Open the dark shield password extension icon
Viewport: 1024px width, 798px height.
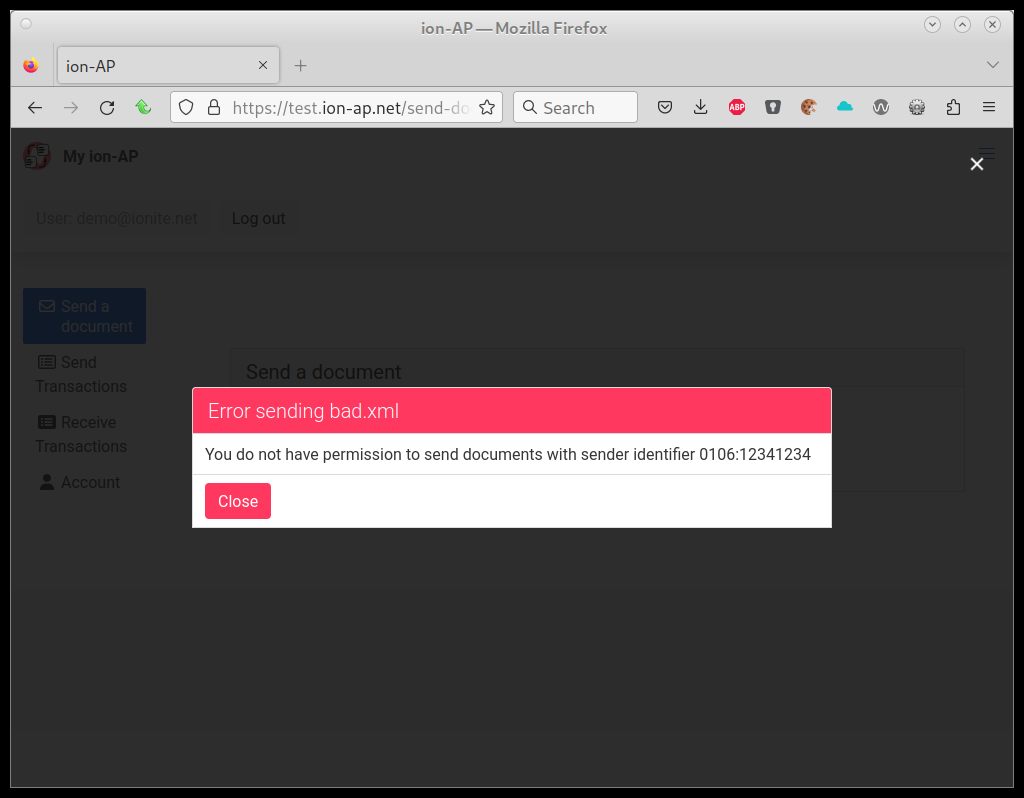tap(773, 107)
